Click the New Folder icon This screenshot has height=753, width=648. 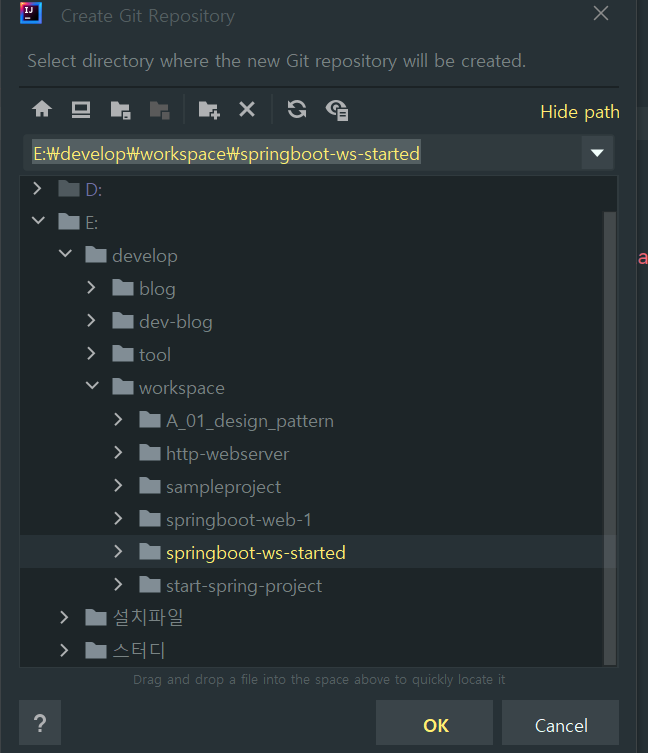208,110
